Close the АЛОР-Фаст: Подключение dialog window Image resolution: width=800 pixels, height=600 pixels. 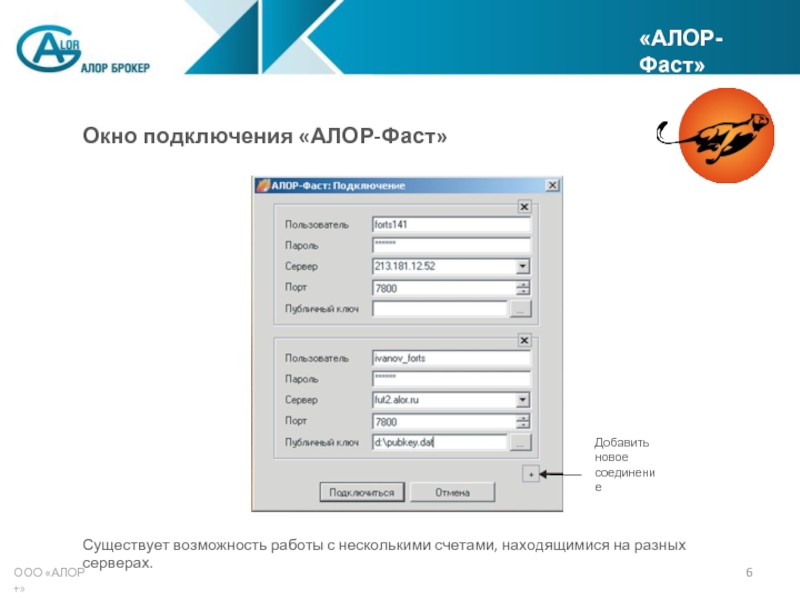pyautogui.click(x=553, y=185)
